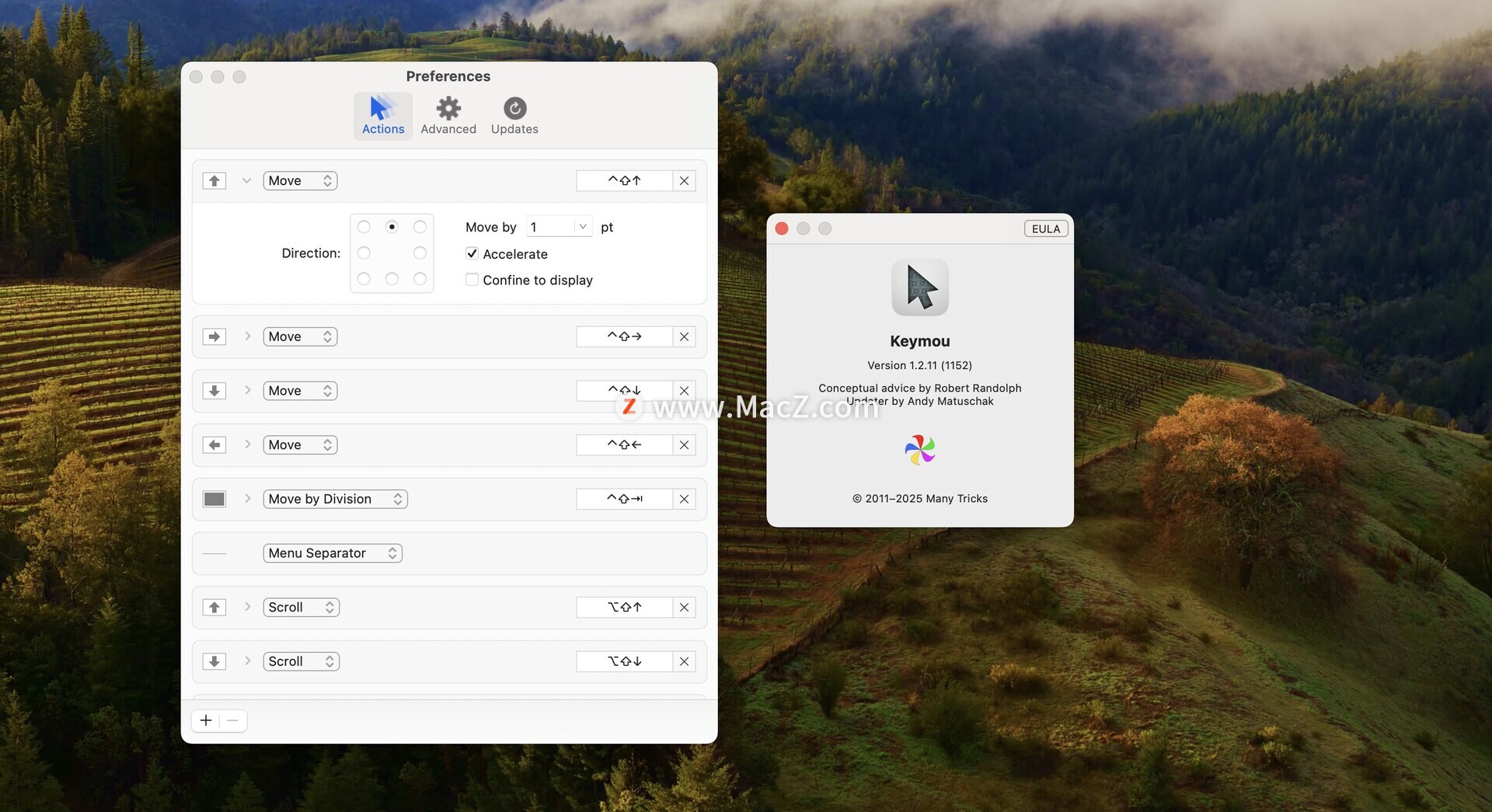This screenshot has width=1492, height=812.
Task: Click up-arrow icon of the Scroll action
Action: pos(214,608)
